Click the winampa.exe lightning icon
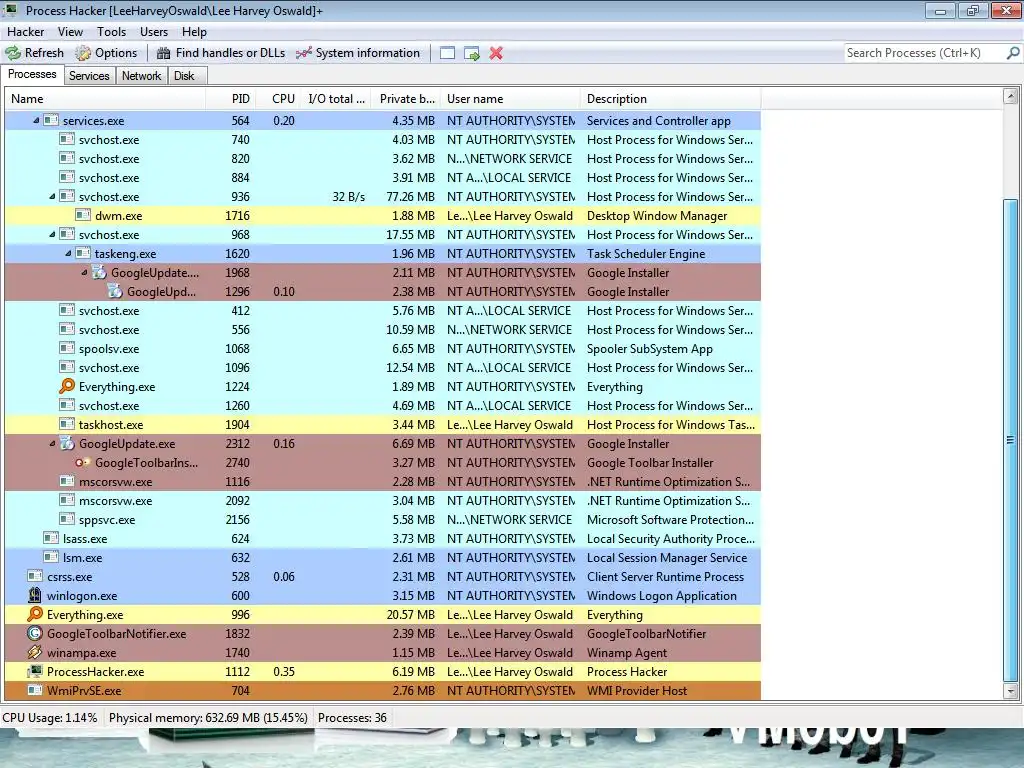 pos(35,652)
